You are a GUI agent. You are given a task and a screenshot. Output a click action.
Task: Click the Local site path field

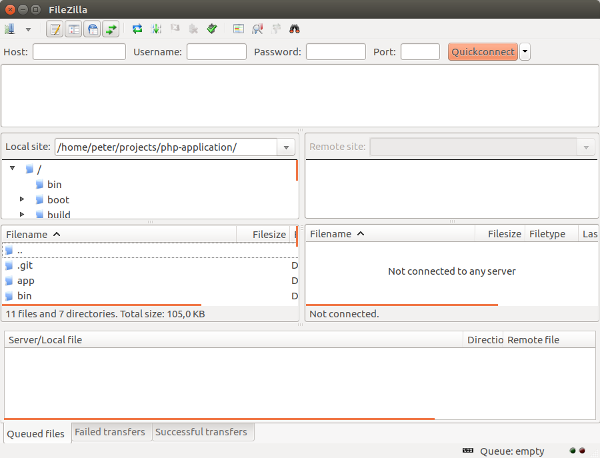166,147
